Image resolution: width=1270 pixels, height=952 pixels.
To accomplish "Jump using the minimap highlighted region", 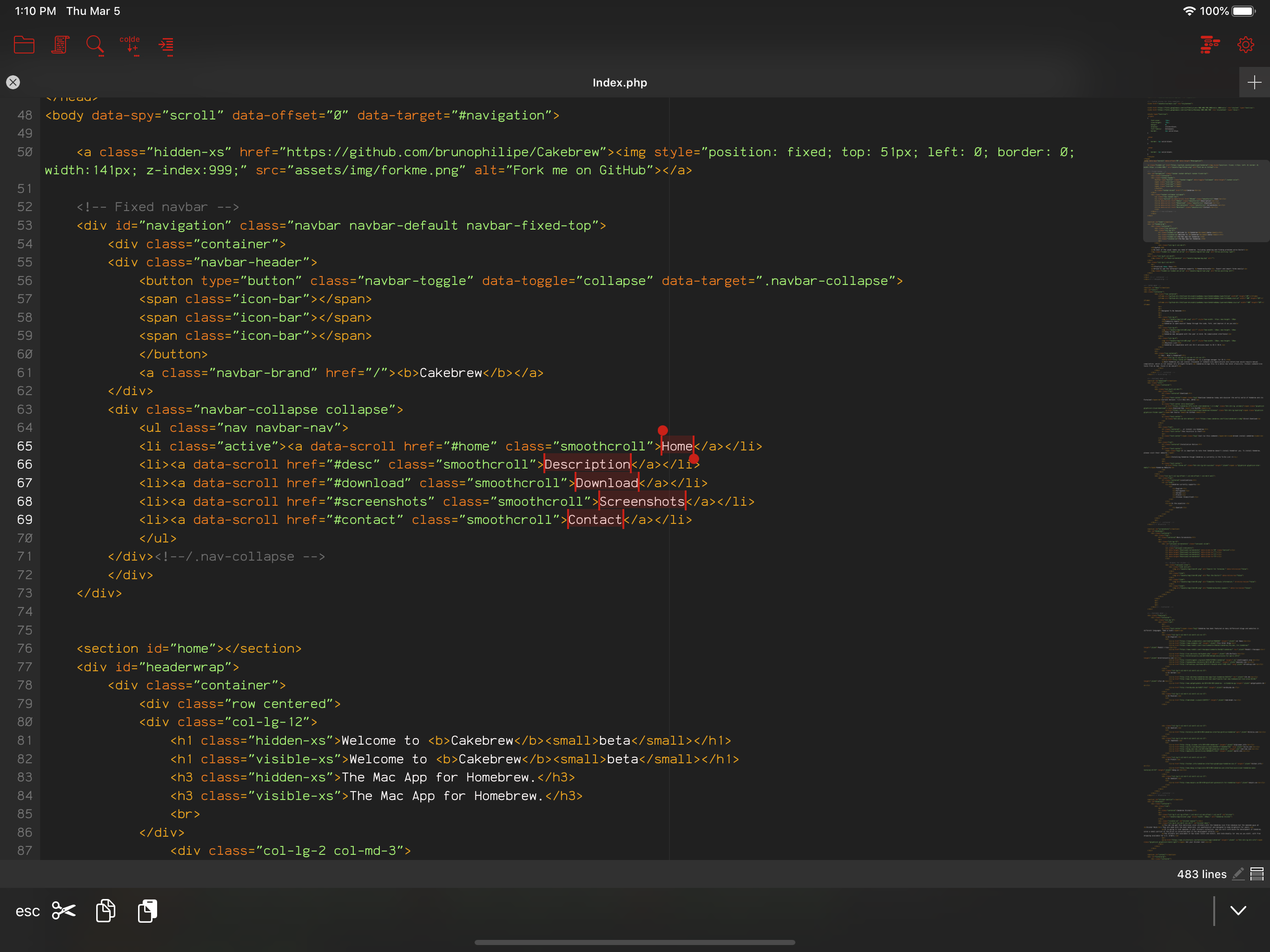I will 1206,201.
